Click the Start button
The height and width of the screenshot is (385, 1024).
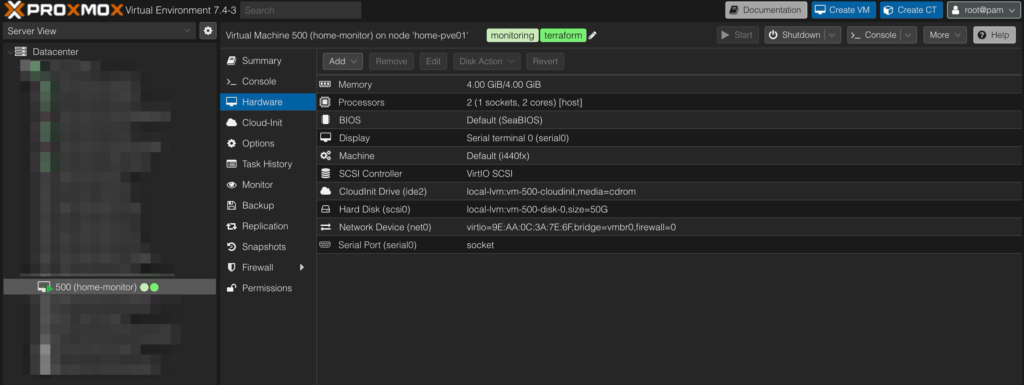(x=737, y=35)
